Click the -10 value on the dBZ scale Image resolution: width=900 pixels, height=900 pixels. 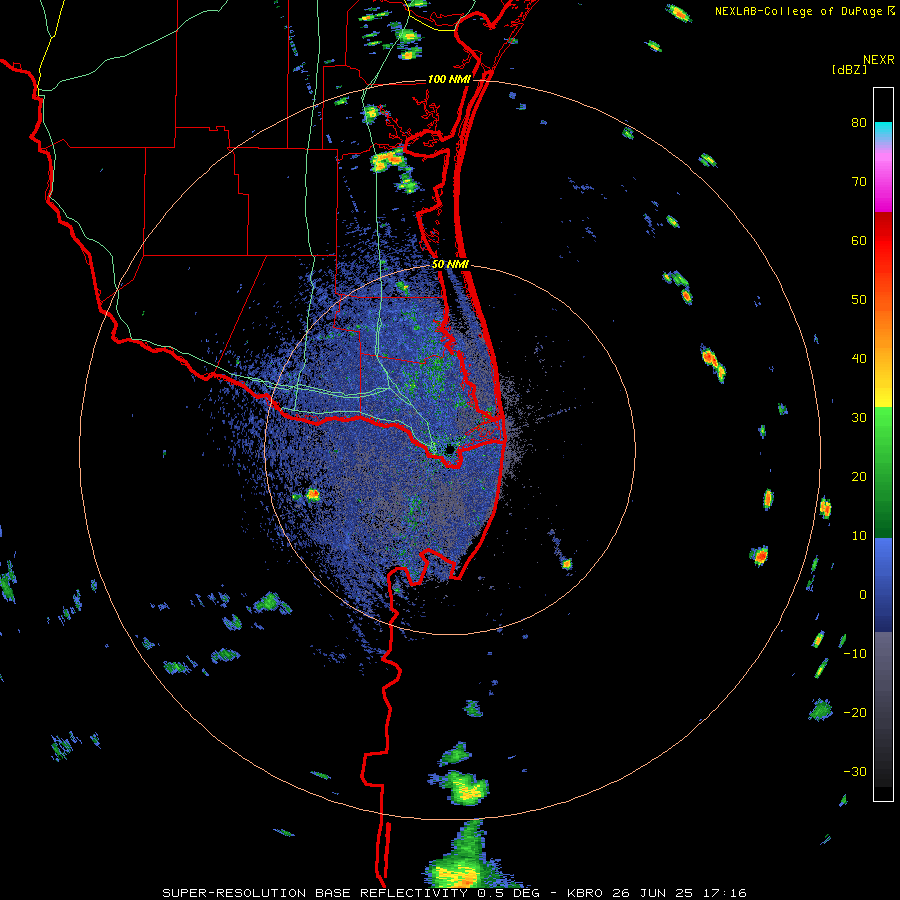pyautogui.click(x=855, y=653)
